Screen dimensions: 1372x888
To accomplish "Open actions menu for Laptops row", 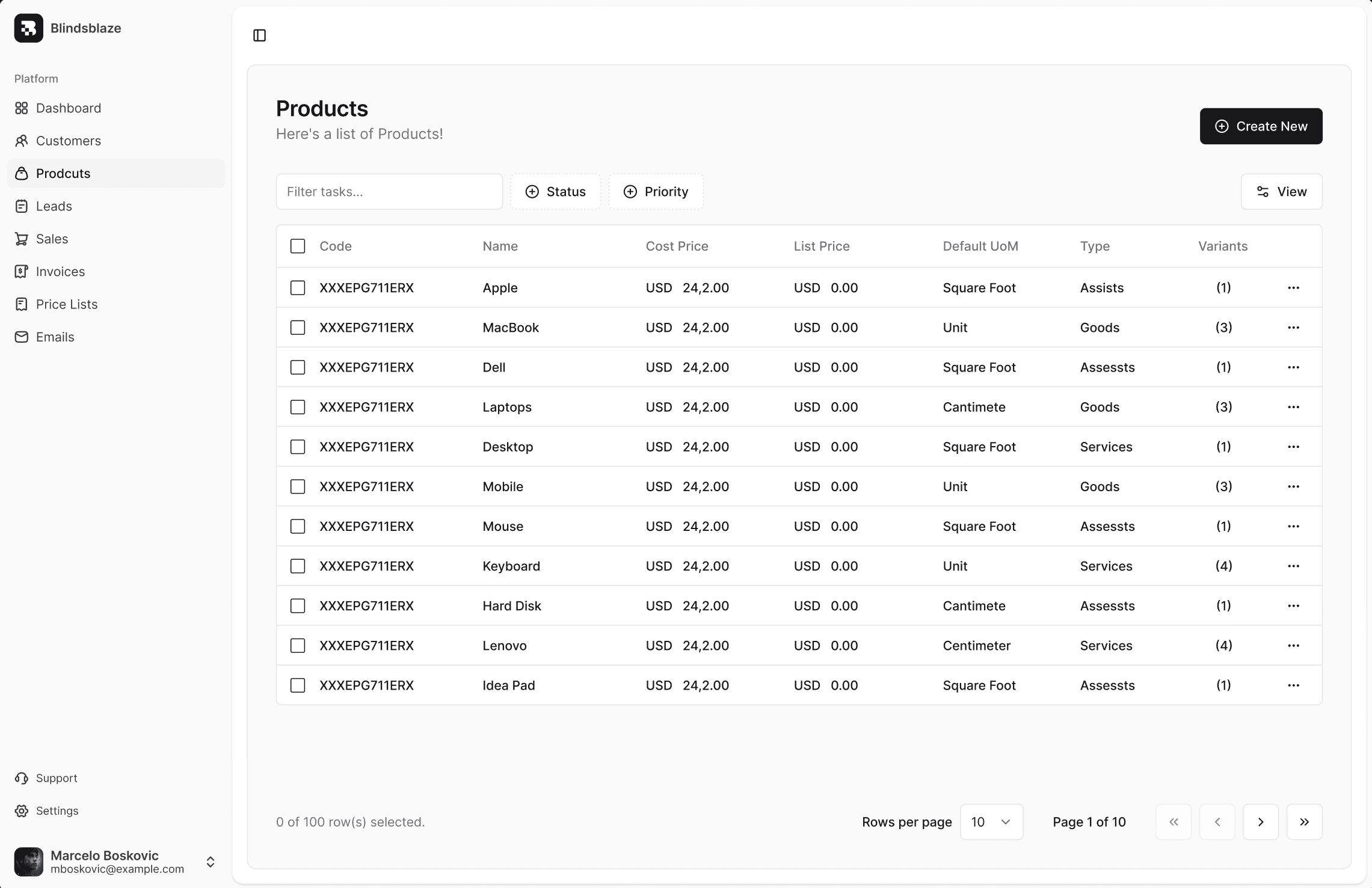I will [1294, 407].
